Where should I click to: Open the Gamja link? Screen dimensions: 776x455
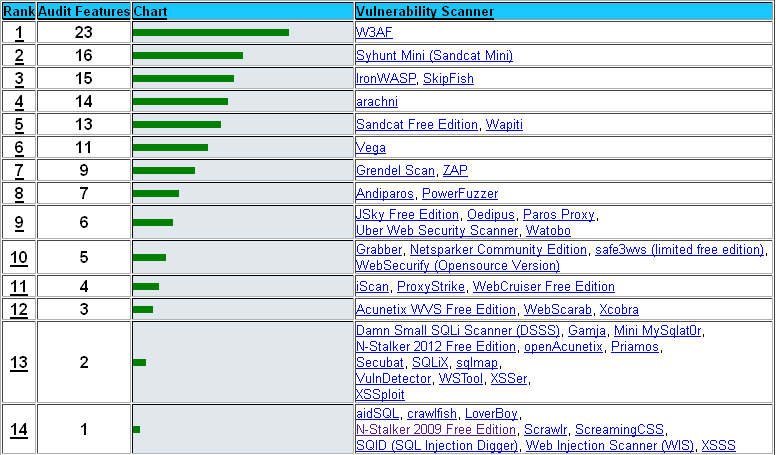(x=586, y=330)
